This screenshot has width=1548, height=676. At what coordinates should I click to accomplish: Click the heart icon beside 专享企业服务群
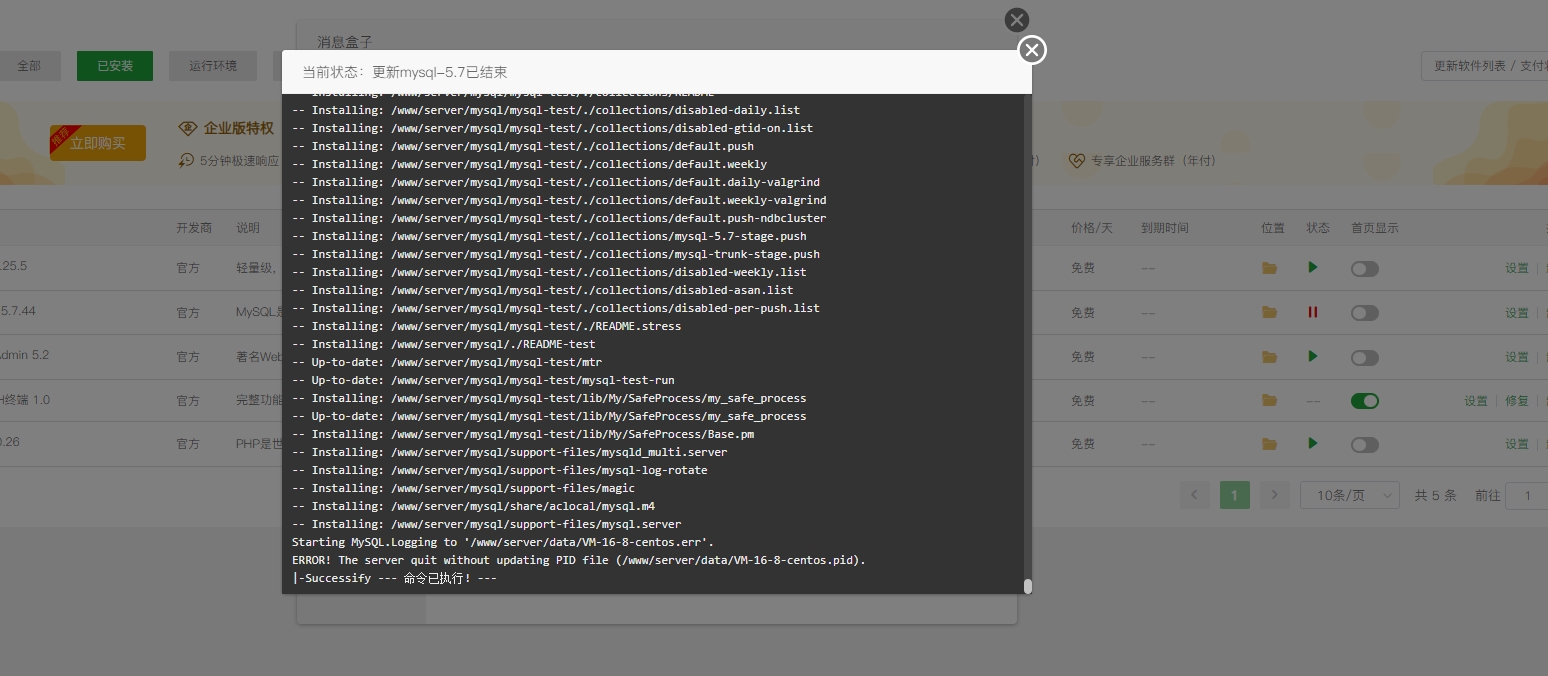coord(1076,160)
